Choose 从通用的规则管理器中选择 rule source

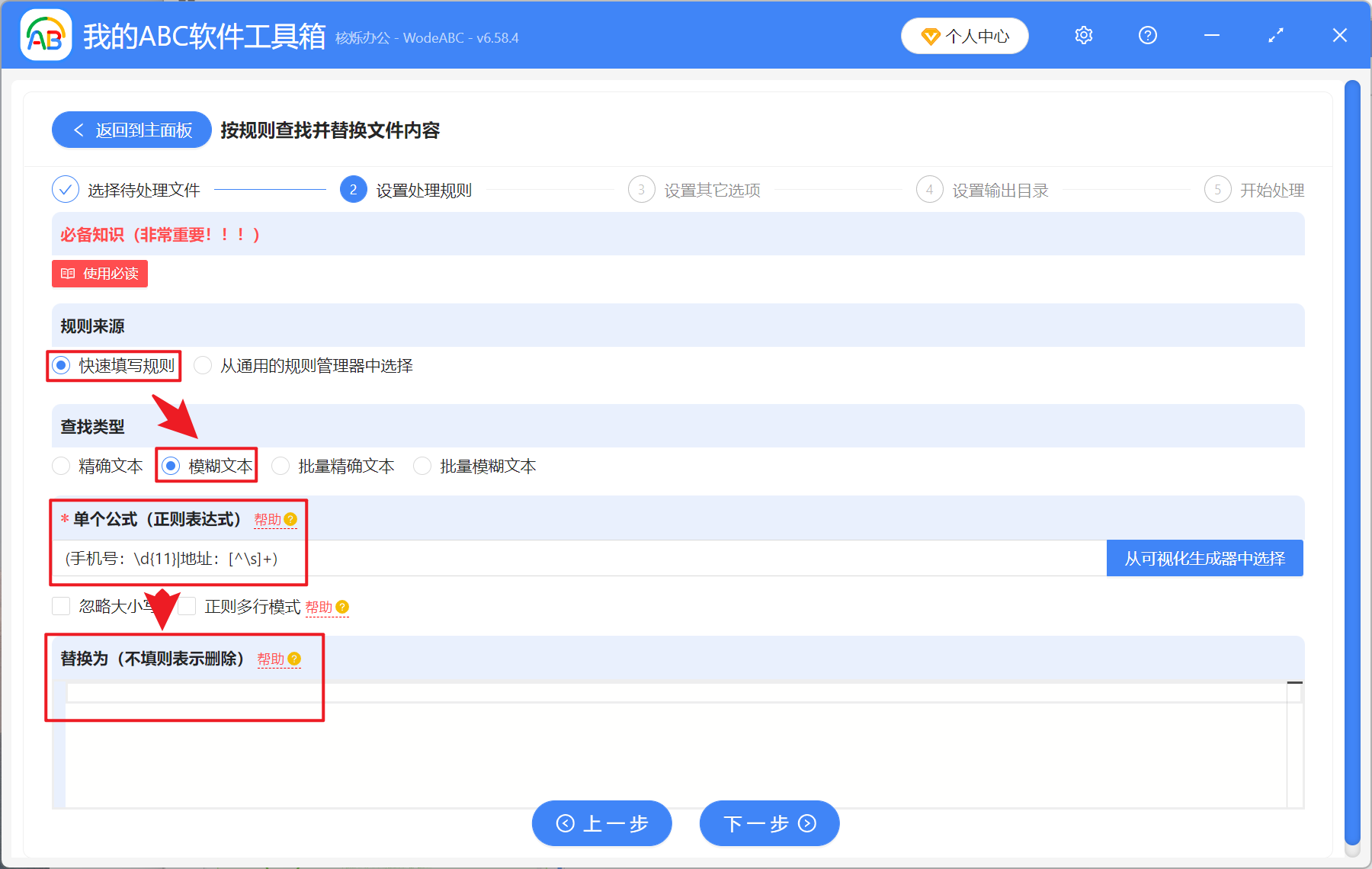click(x=203, y=365)
